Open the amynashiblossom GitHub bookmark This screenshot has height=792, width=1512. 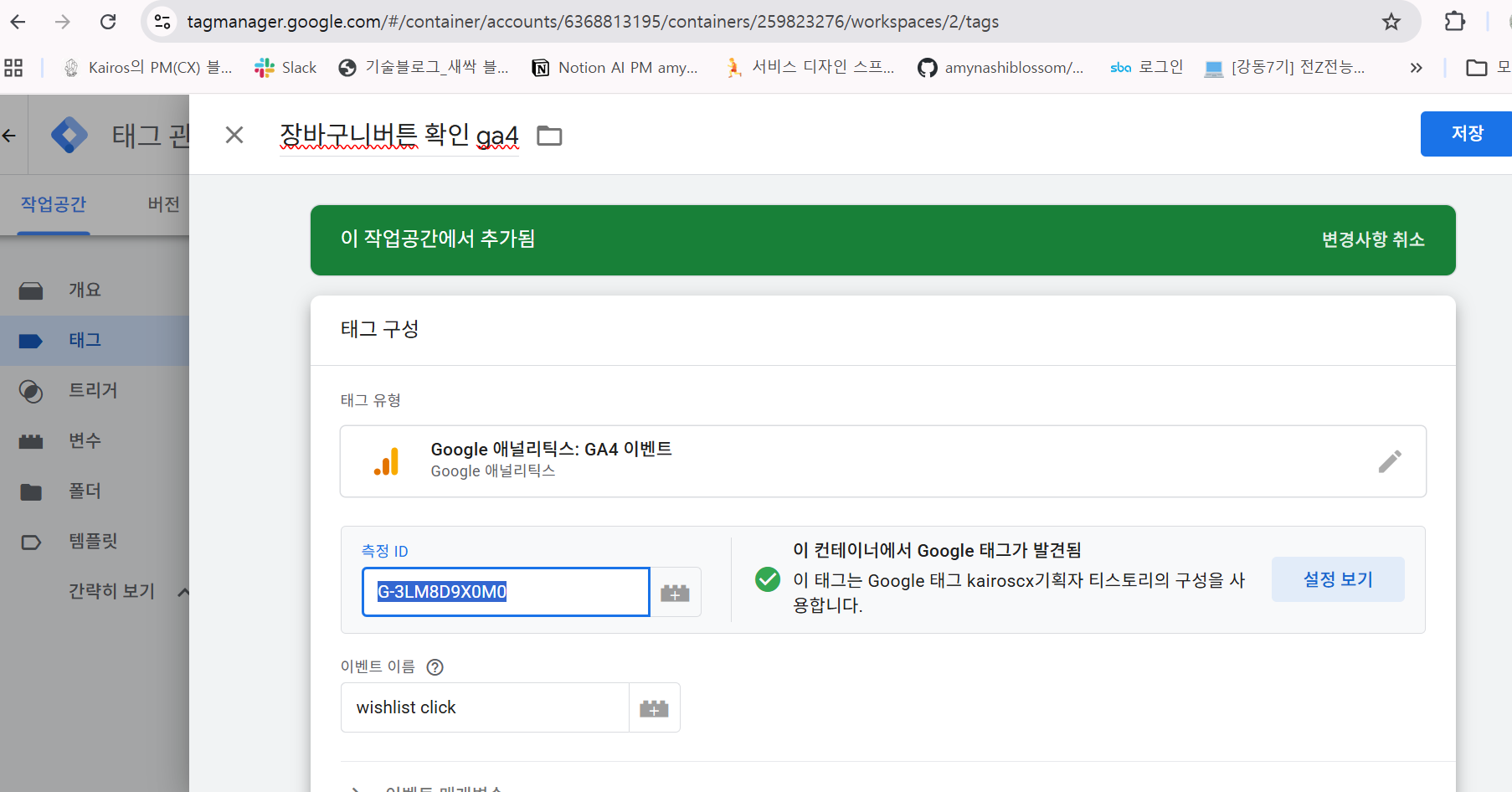click(1000, 68)
